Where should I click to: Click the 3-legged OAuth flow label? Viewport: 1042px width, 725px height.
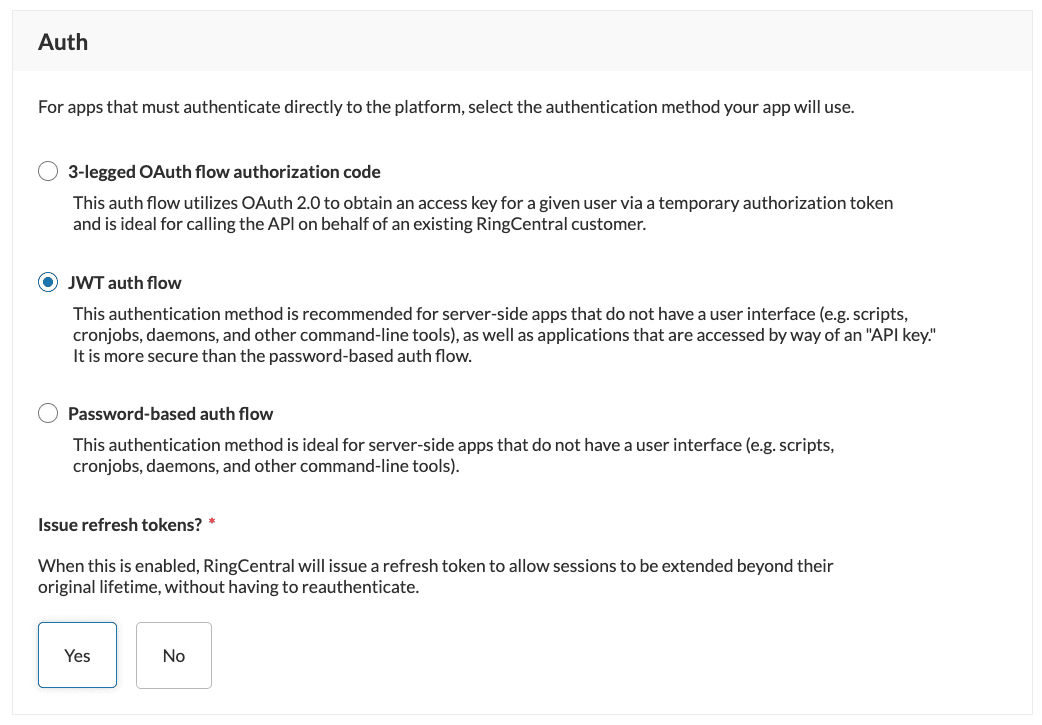224,171
